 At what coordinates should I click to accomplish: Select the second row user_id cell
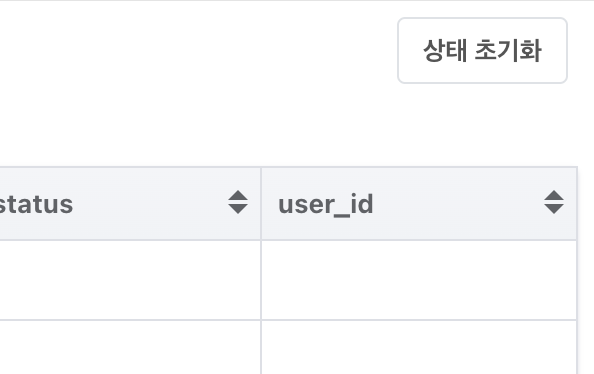(x=419, y=347)
